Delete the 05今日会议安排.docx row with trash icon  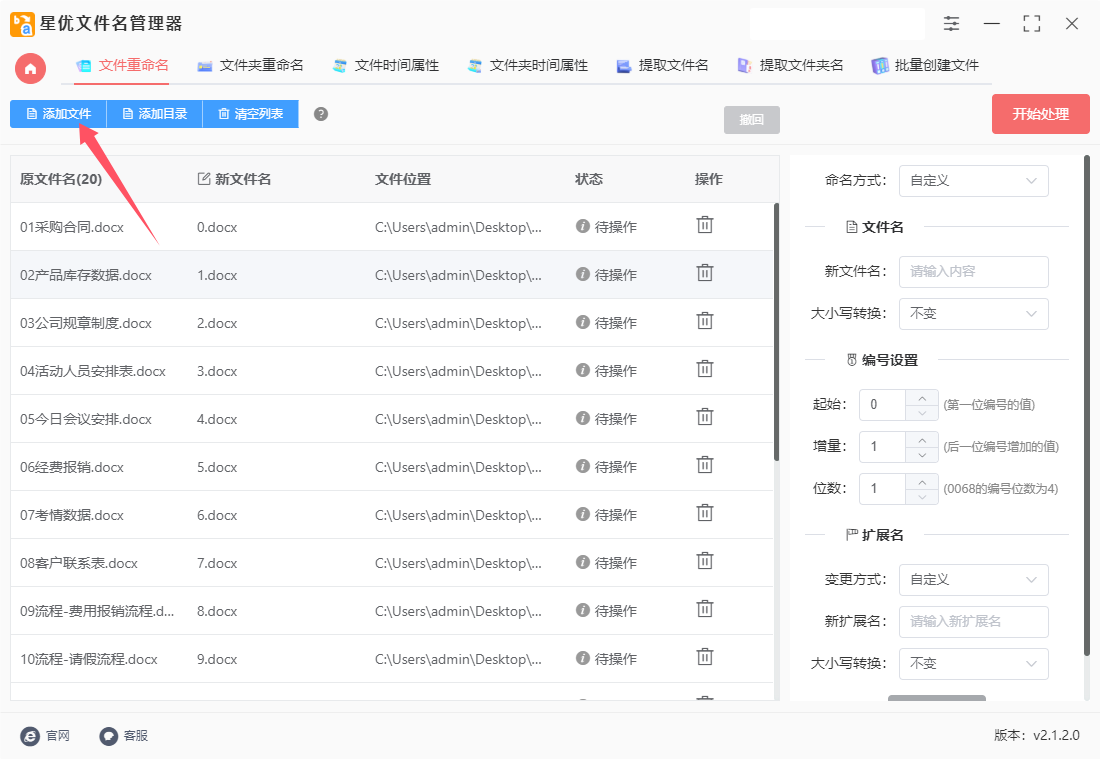click(704, 418)
